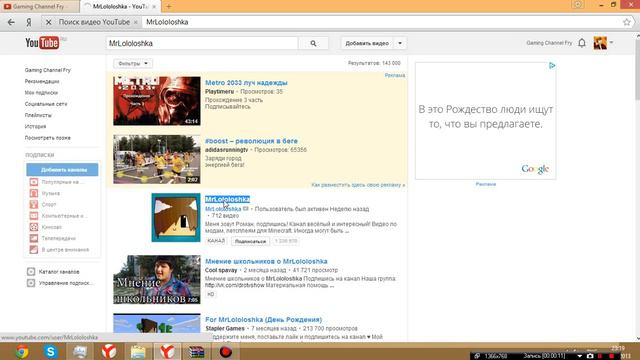Open the Мнение школьников video thumbnail
Screen dimensions: 640x360
pyautogui.click(x=157, y=280)
